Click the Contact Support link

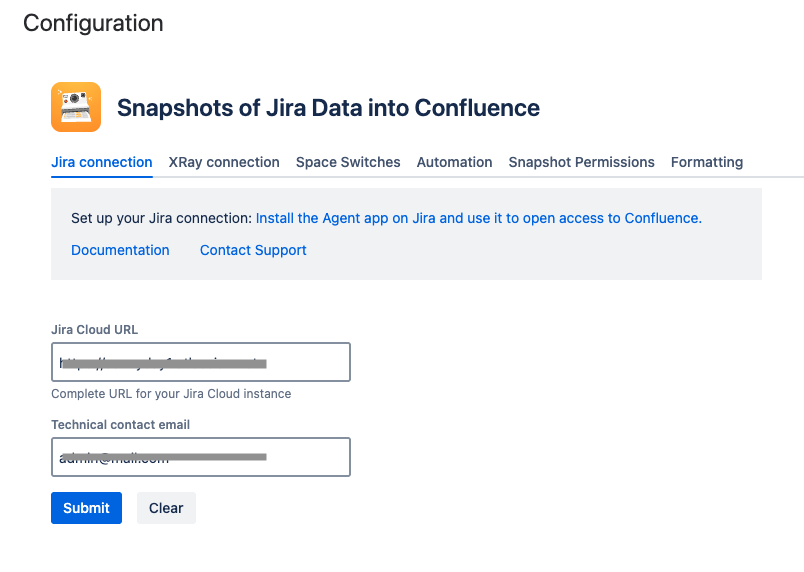253,250
